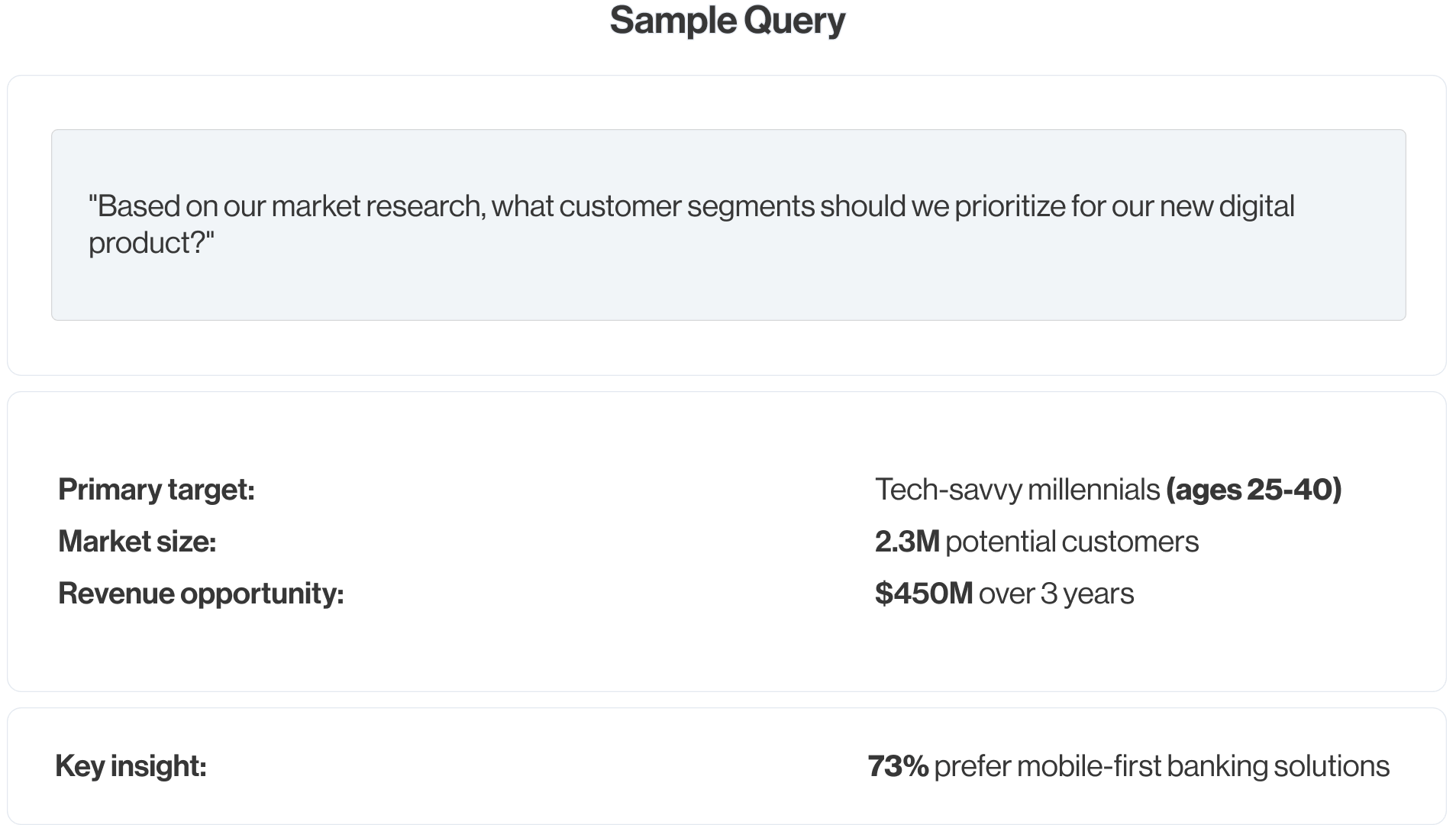Click the bold "$450M" figure
Viewport: 1456px width, 825px height.
pos(924,594)
